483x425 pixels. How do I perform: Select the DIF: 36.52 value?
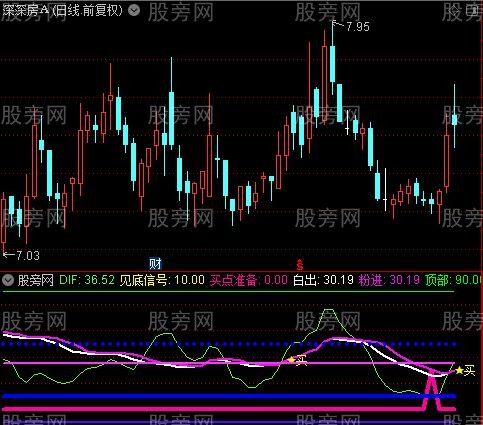point(87,280)
